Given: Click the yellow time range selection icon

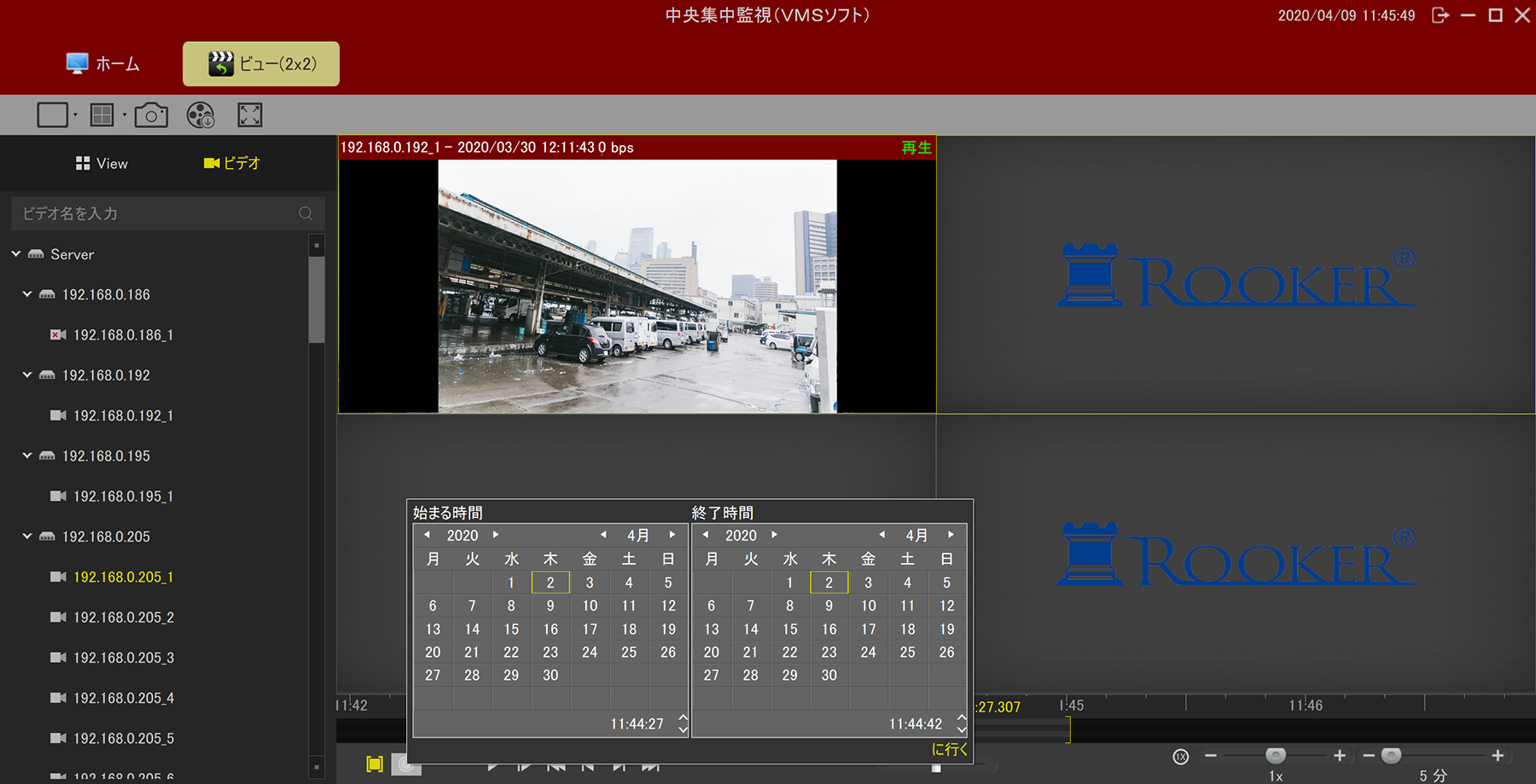Looking at the screenshot, I should point(375,764).
